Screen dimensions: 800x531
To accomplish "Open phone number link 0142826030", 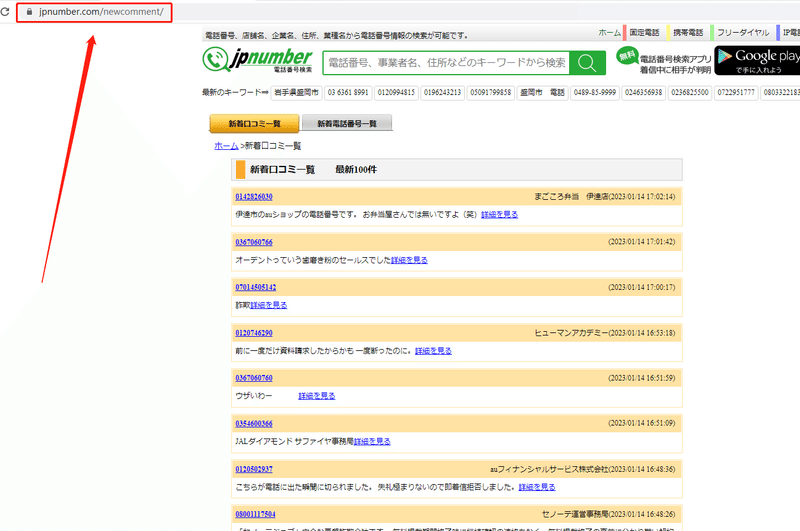I will tap(254, 197).
